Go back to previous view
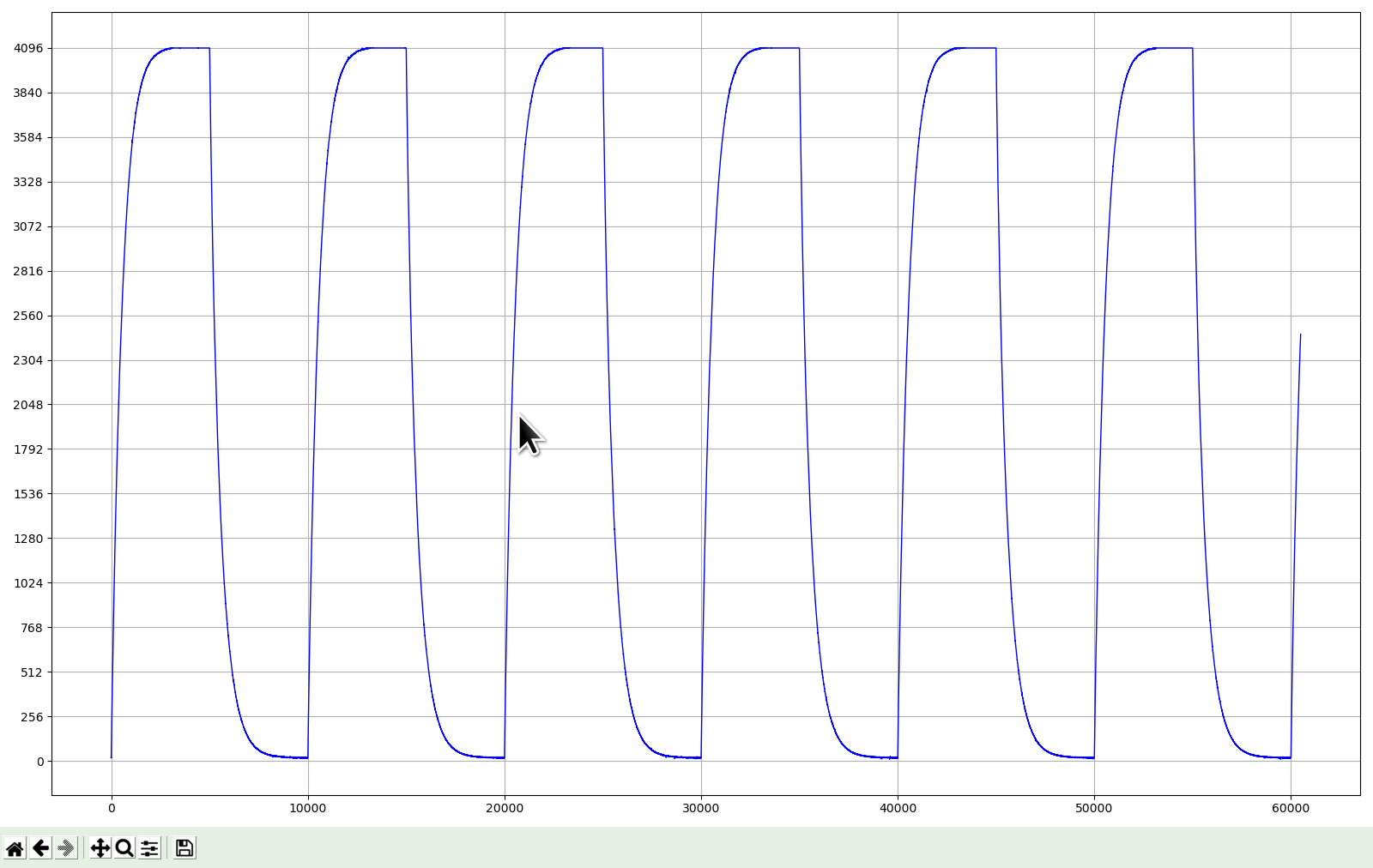The width and height of the screenshot is (1373, 868). coord(40,848)
